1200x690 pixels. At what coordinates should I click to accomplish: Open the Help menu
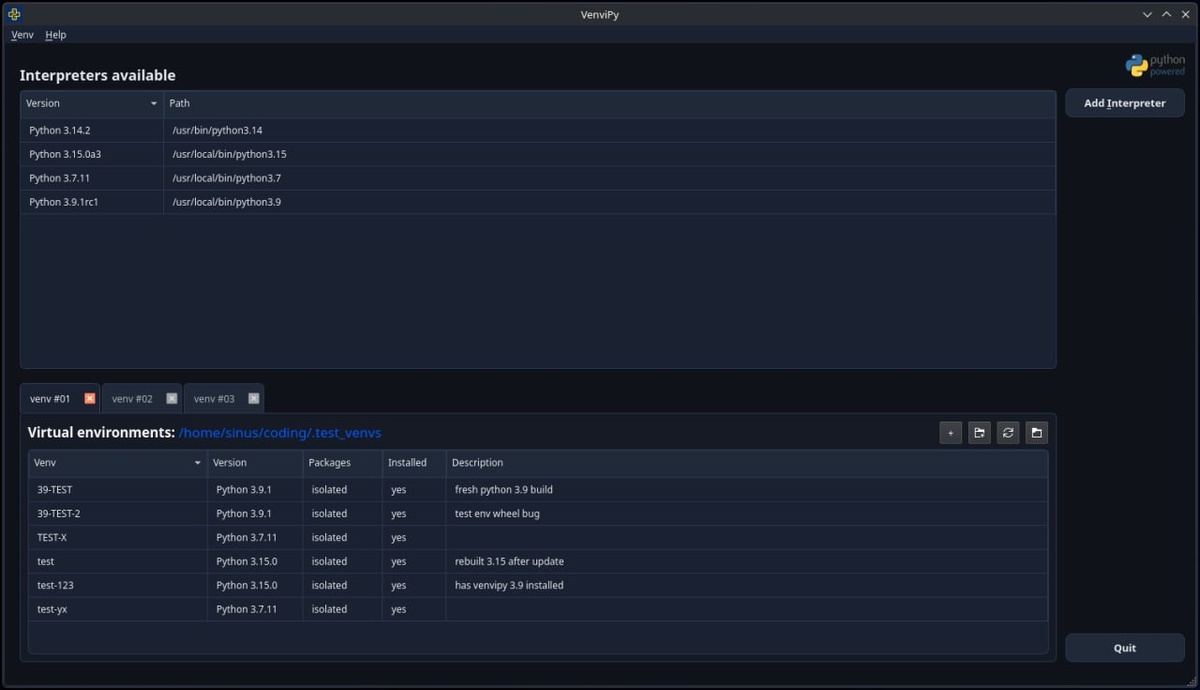pyautogui.click(x=56, y=35)
